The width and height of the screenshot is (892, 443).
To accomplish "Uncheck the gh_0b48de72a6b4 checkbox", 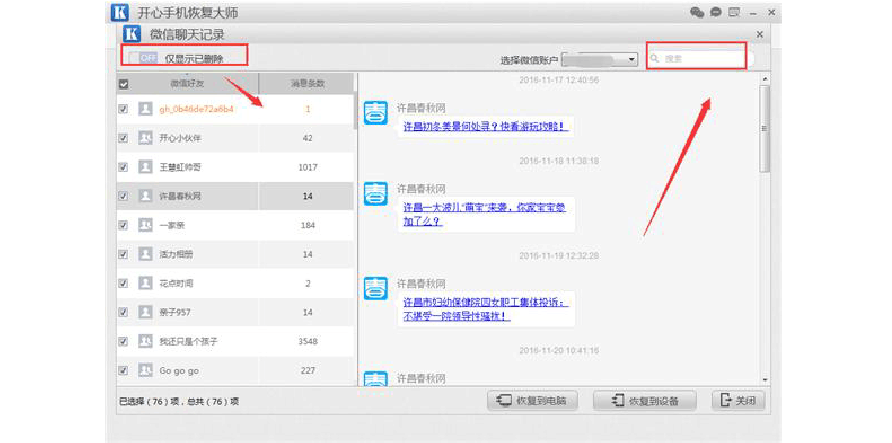I will point(123,109).
